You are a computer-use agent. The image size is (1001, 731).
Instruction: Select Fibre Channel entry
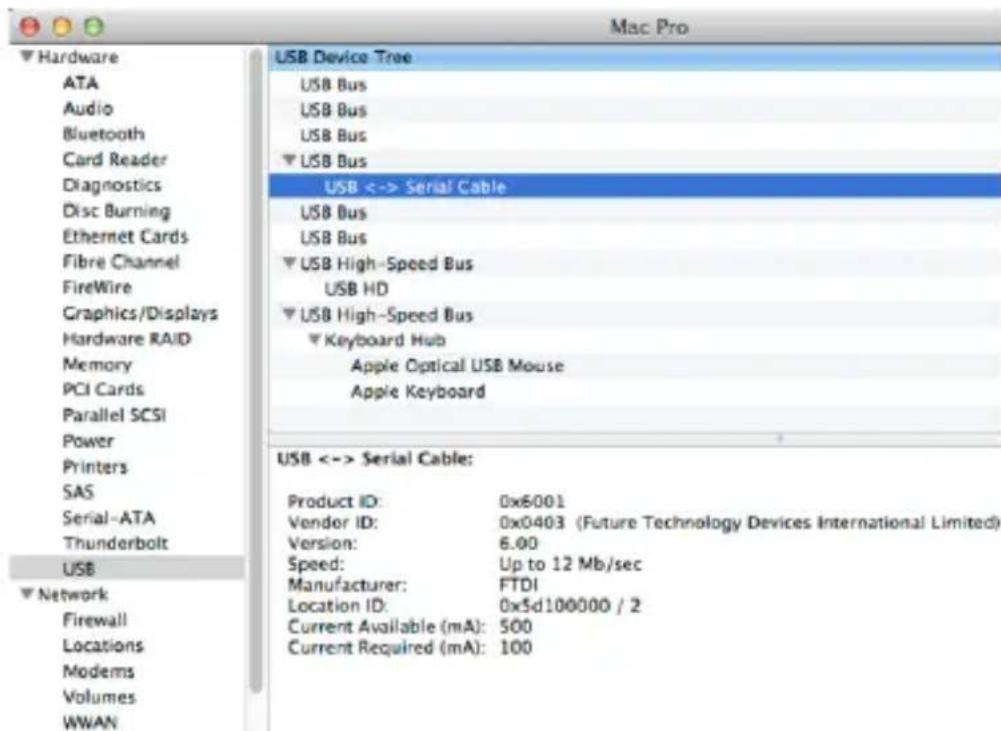coord(121,262)
